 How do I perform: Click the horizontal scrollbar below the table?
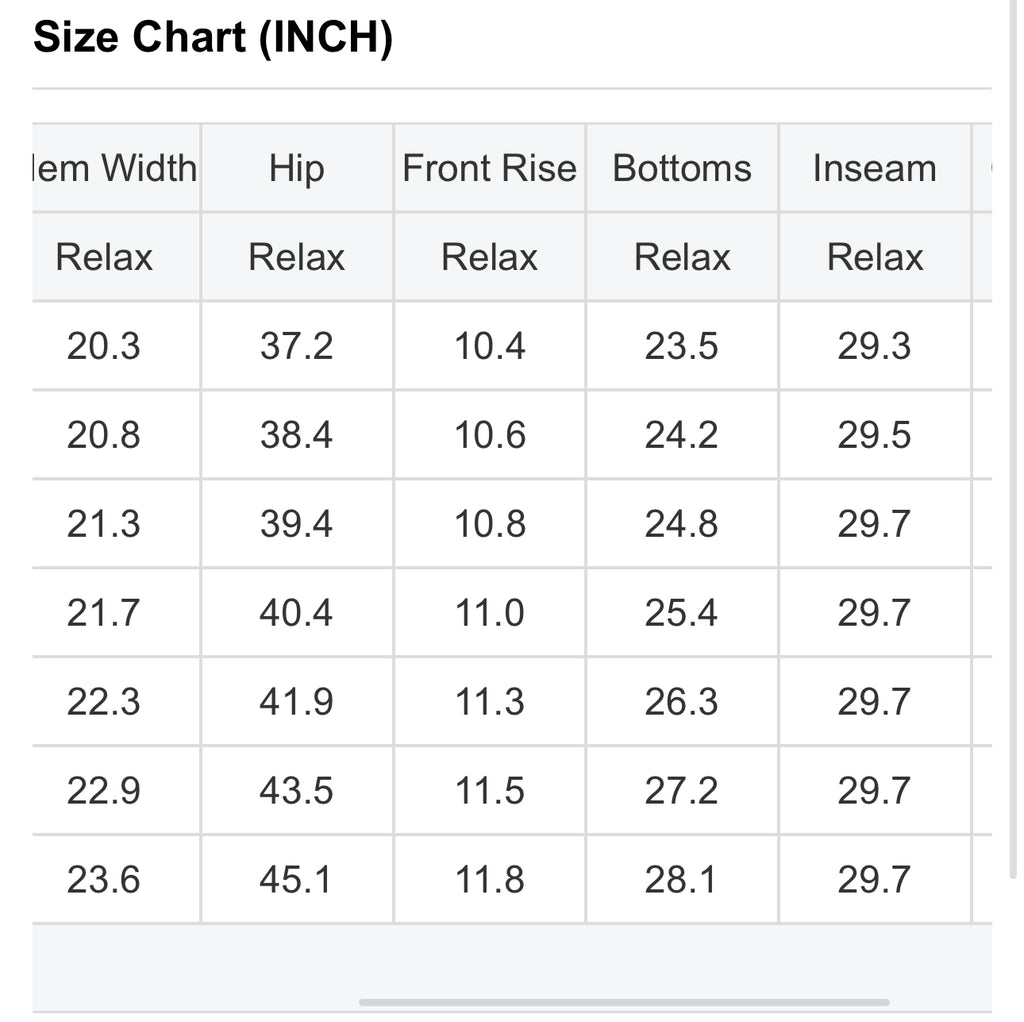pyautogui.click(x=623, y=1002)
